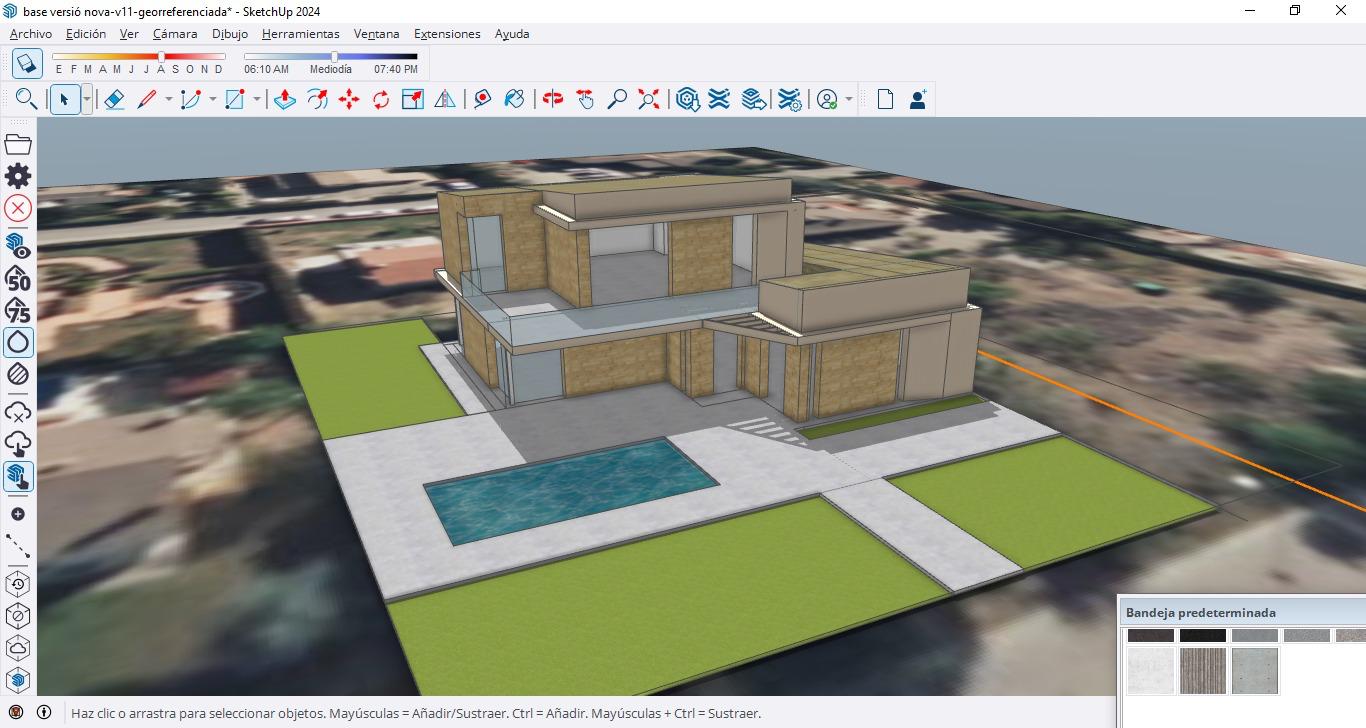This screenshot has width=1366, height=728.
Task: Select the Rotate tool
Action: click(x=381, y=99)
